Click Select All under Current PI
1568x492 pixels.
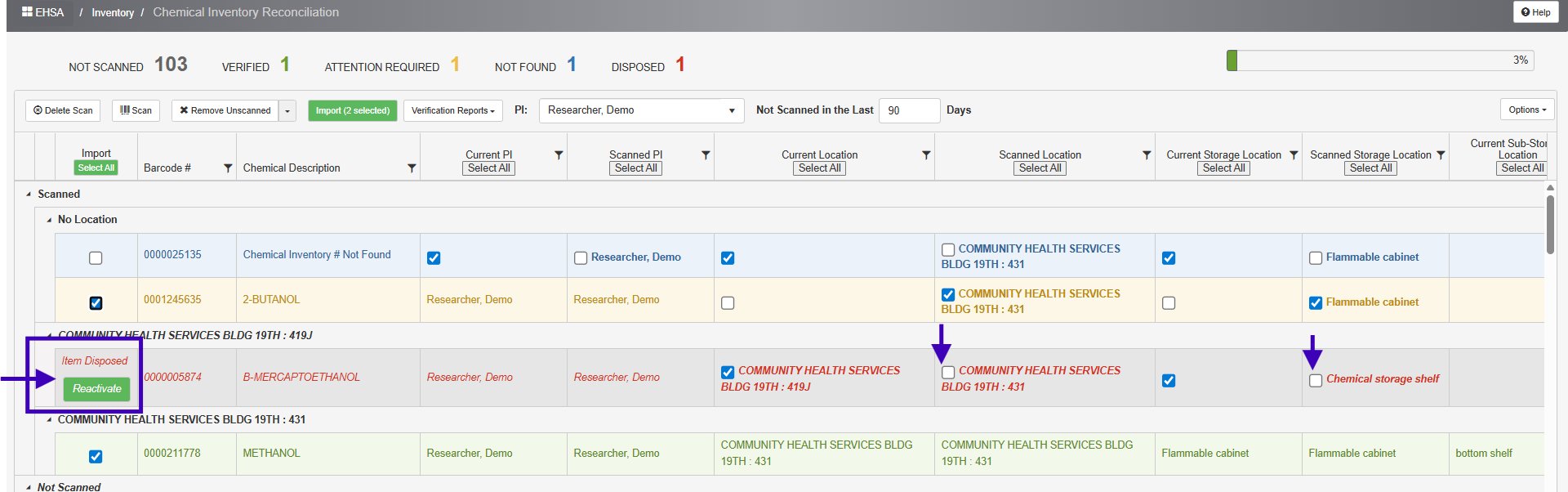tap(489, 168)
